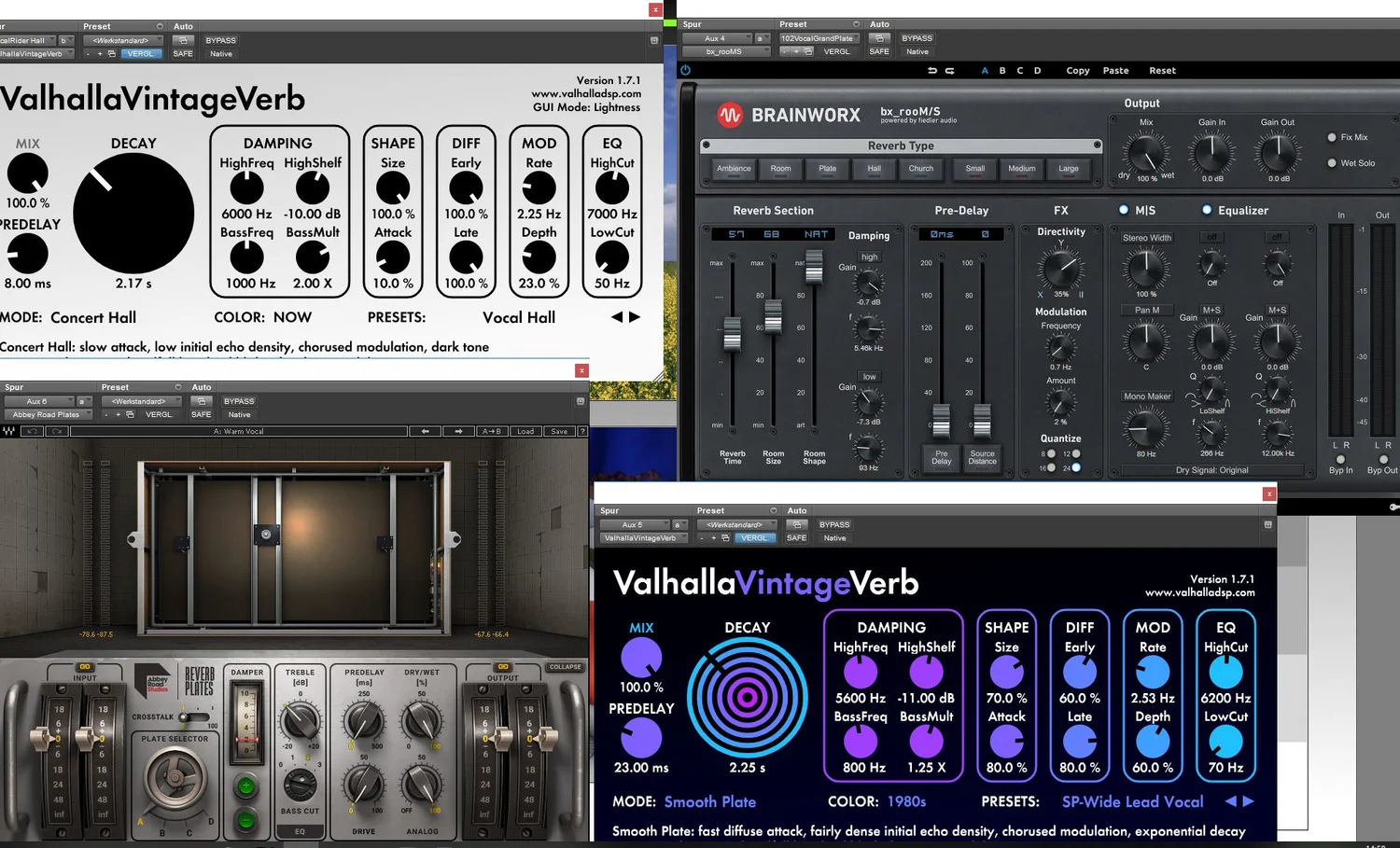Switch to snapshot B in bx_rooMS
1400x848 pixels.
coord(1001,70)
